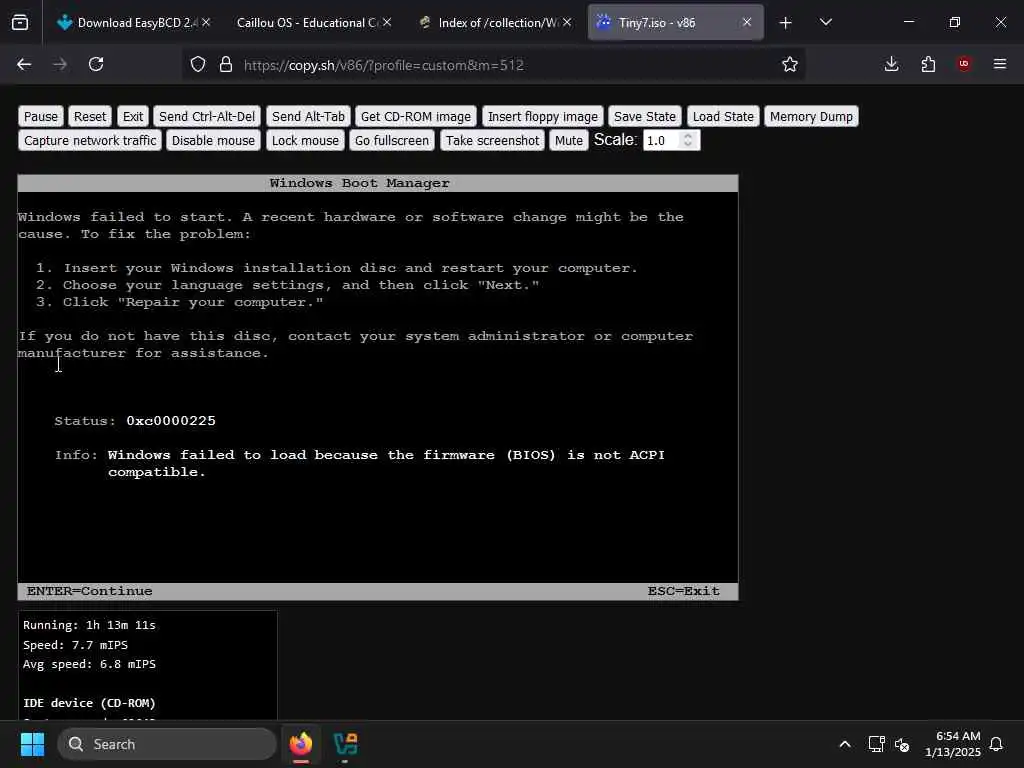This screenshot has width=1024, height=768.
Task: Click the taskbar Search box
Action: pyautogui.click(x=167, y=744)
